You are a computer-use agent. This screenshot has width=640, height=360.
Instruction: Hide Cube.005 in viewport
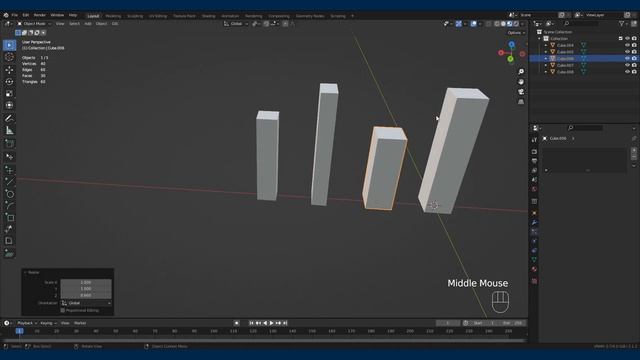tap(627, 52)
